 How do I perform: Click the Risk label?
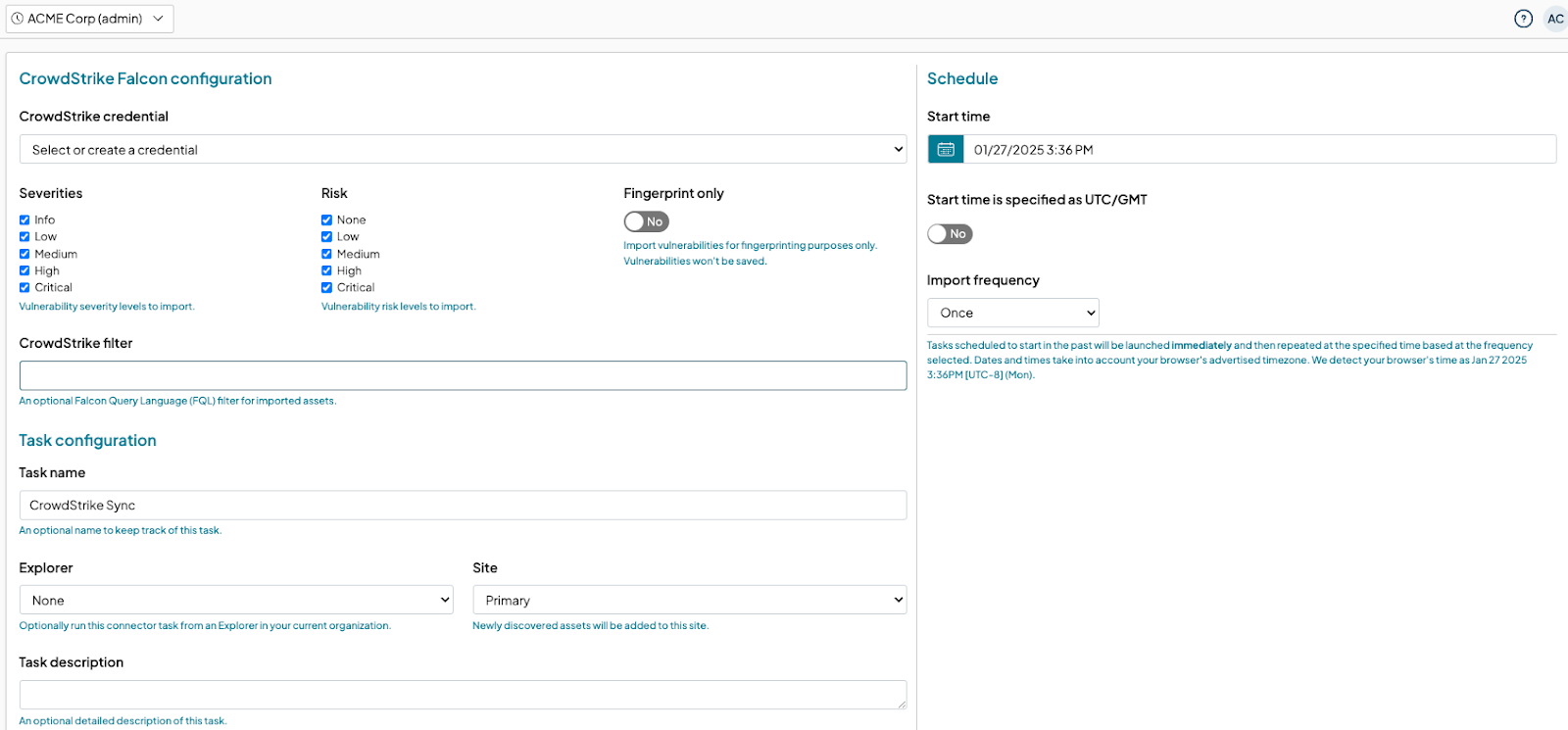point(334,193)
